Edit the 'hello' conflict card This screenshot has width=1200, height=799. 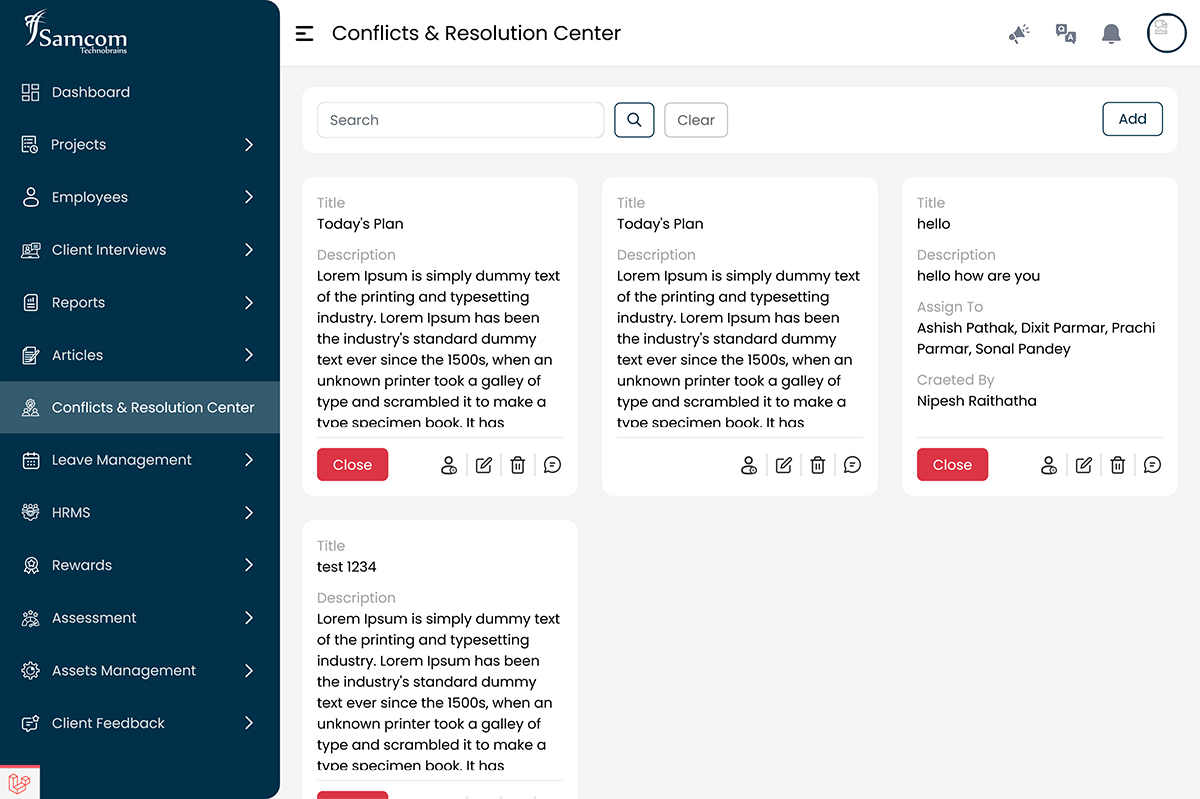coord(1084,465)
